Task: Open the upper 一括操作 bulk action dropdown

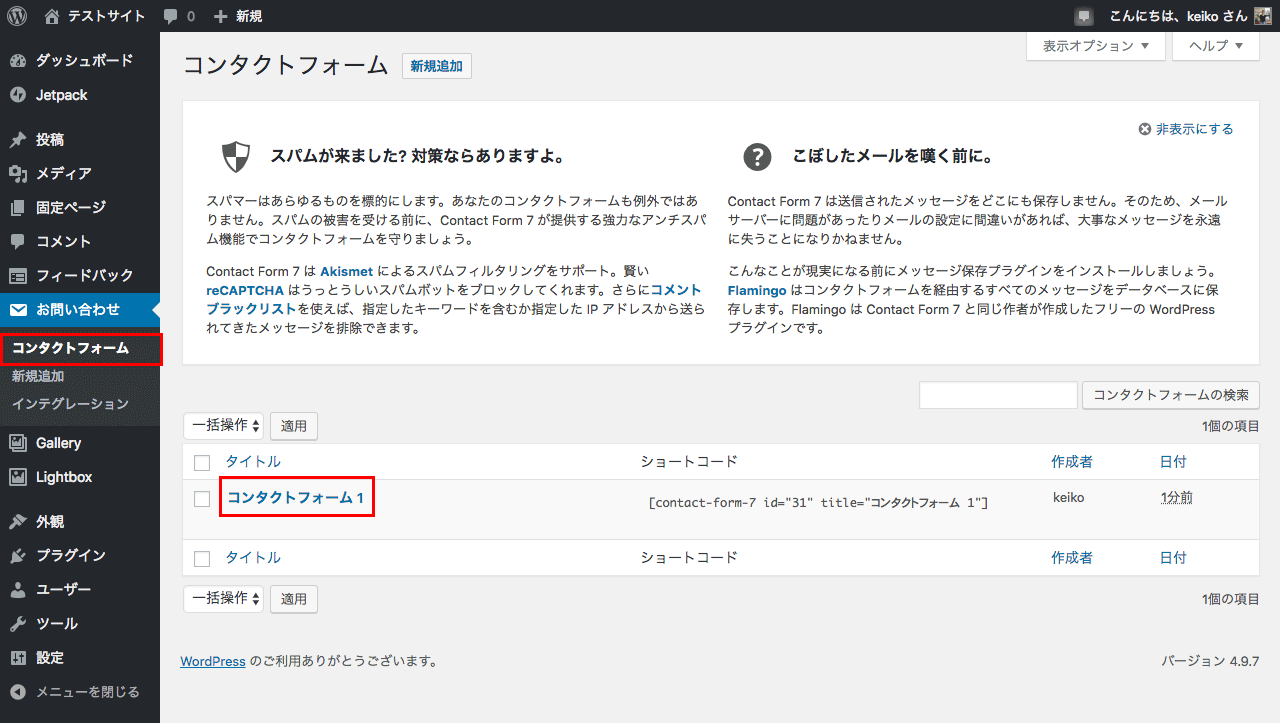Action: (223, 426)
